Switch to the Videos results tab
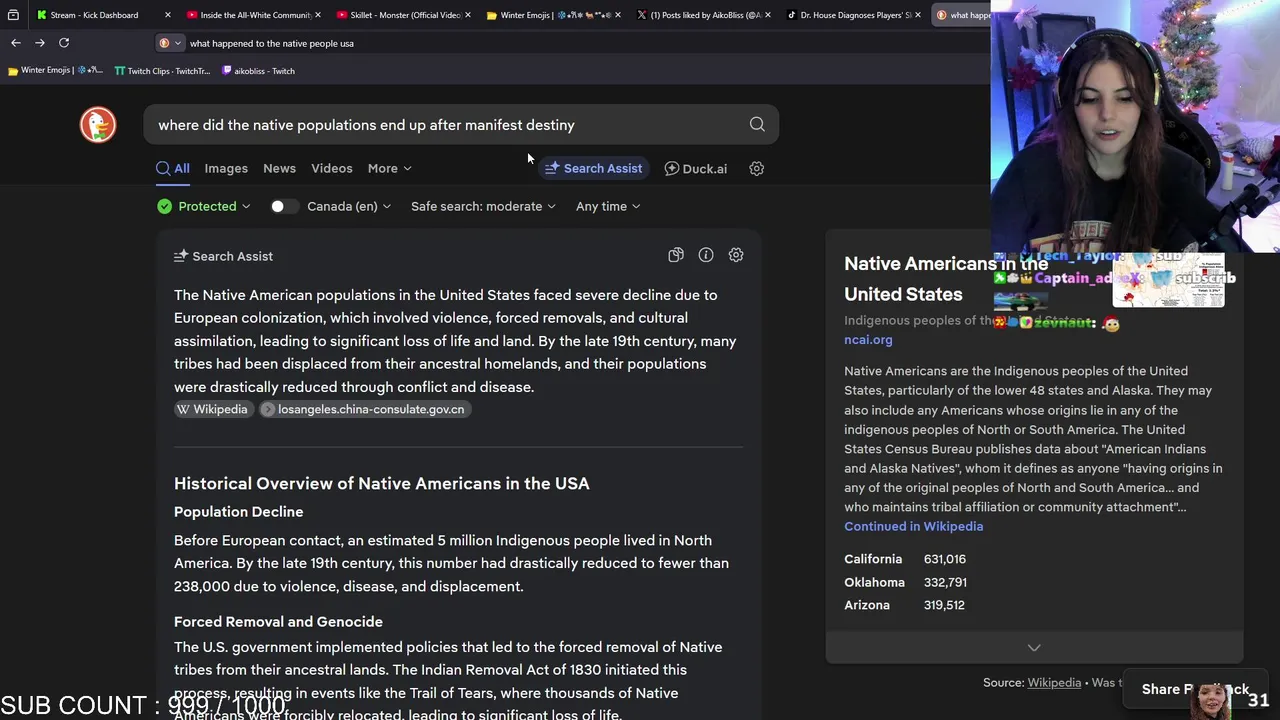 (331, 169)
